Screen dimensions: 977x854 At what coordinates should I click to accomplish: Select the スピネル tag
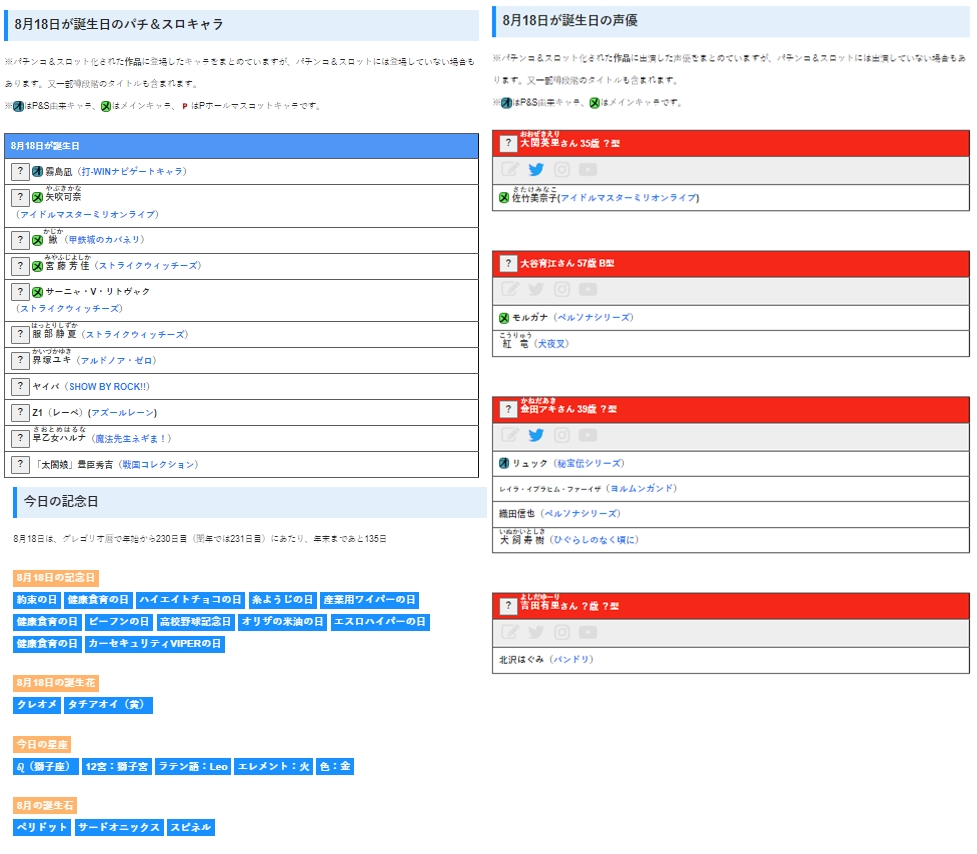[191, 827]
